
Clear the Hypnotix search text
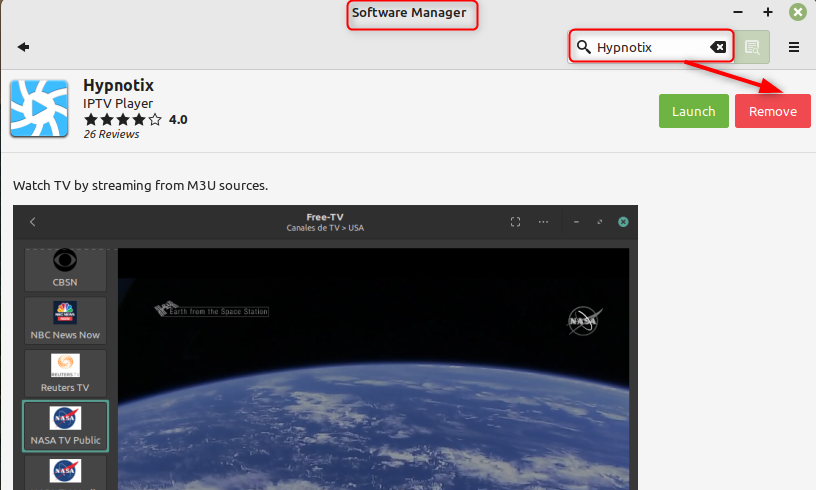point(718,47)
